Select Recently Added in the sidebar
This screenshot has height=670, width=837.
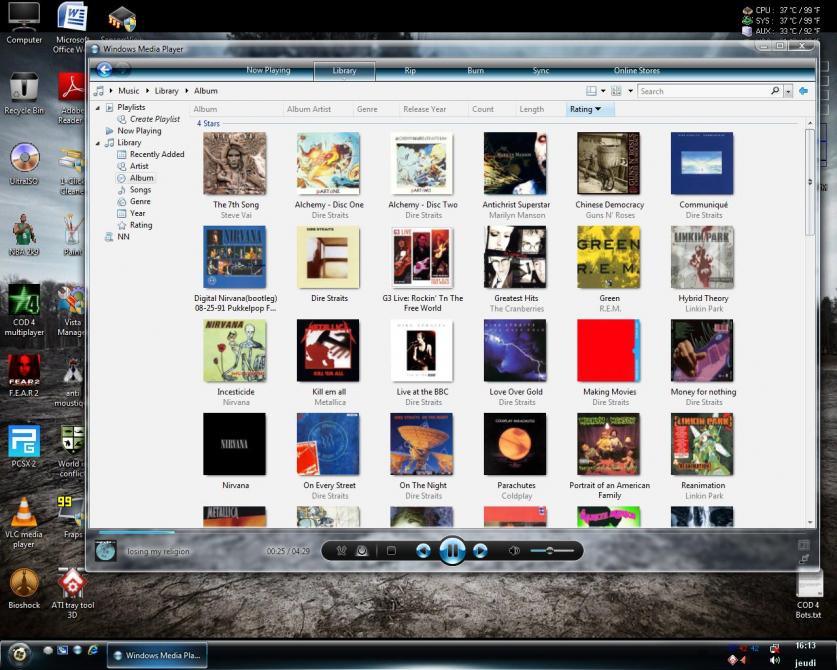(157, 154)
